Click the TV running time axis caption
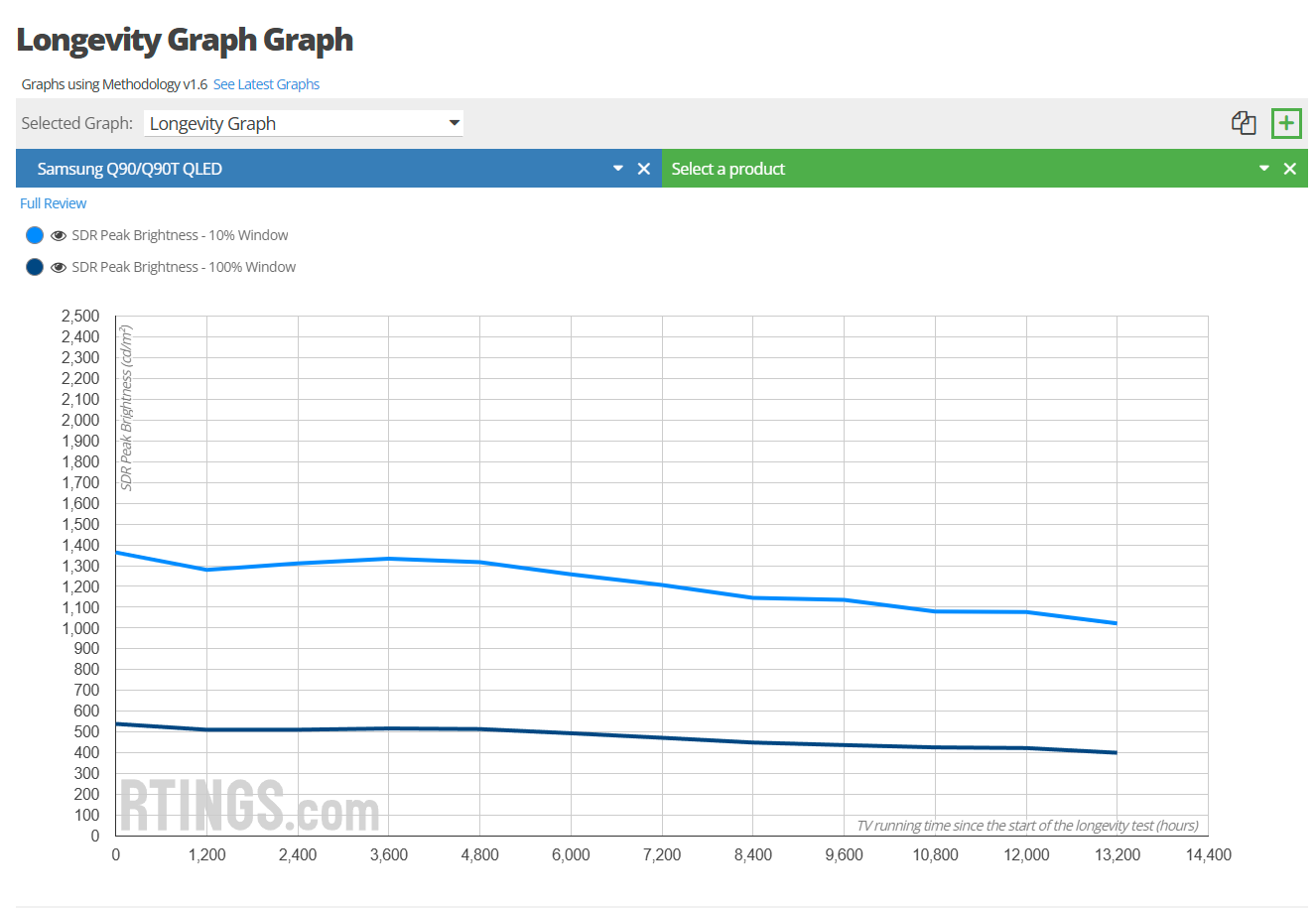 [1027, 826]
